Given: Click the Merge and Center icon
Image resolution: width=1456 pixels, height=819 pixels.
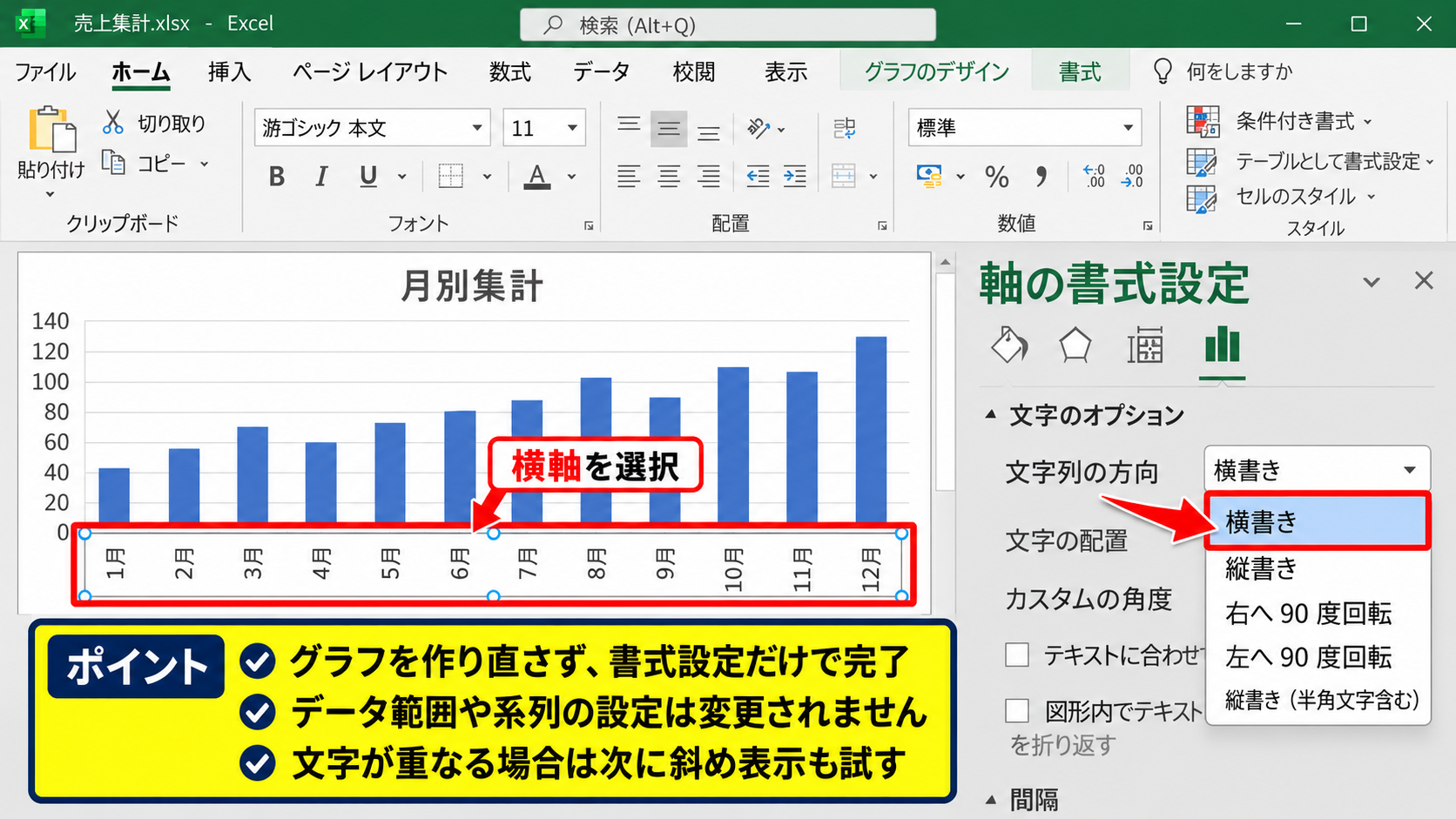Looking at the screenshot, I should point(844,177).
